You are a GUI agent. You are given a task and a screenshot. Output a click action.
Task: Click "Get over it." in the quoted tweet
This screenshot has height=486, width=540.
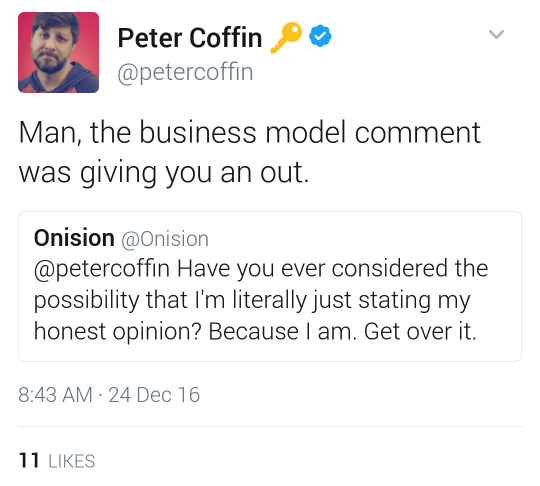coord(420,332)
